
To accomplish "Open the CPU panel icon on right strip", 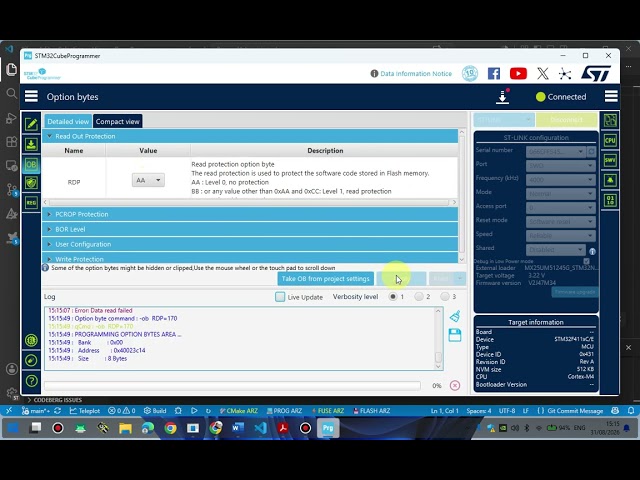I will tap(610, 140).
